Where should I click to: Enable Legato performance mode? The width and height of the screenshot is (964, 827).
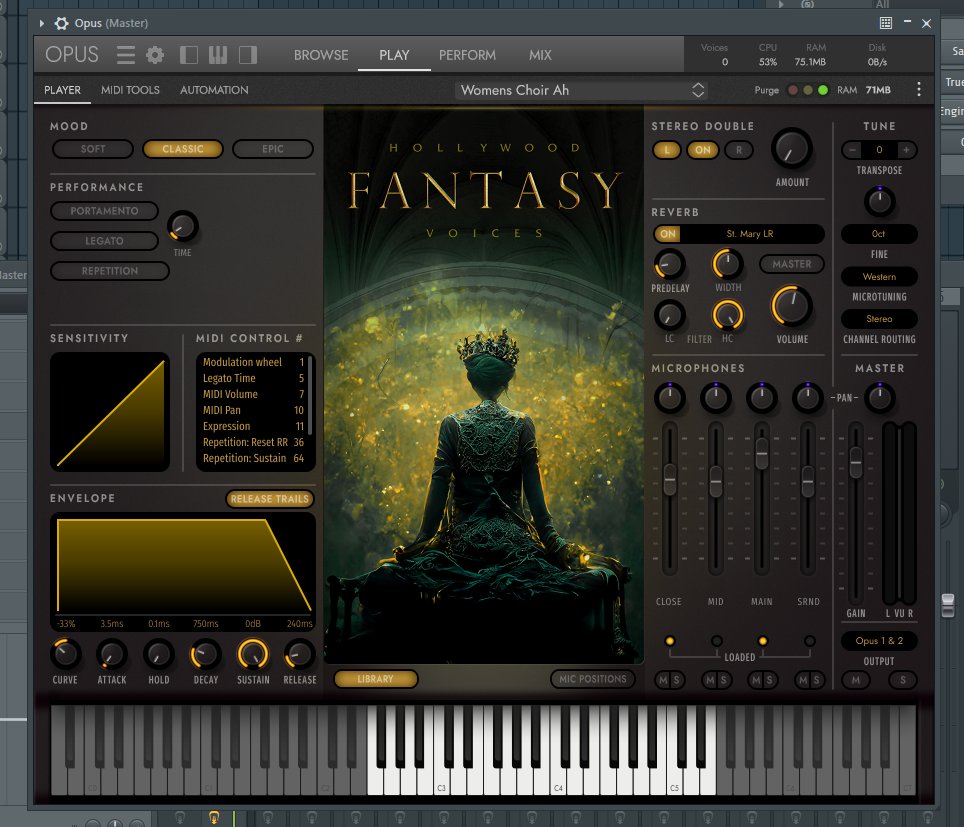(x=105, y=241)
